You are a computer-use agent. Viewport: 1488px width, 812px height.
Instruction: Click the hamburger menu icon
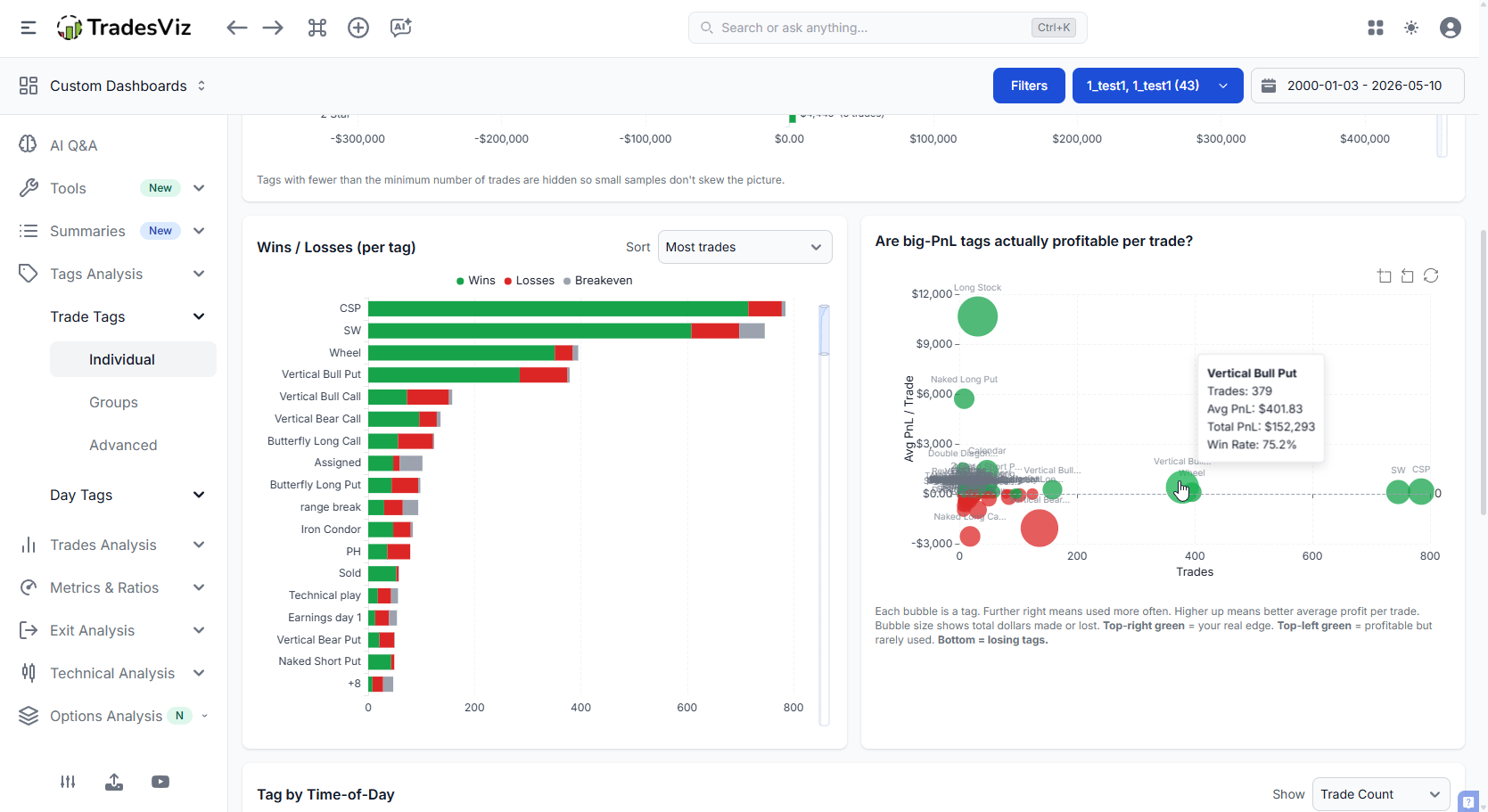29,28
